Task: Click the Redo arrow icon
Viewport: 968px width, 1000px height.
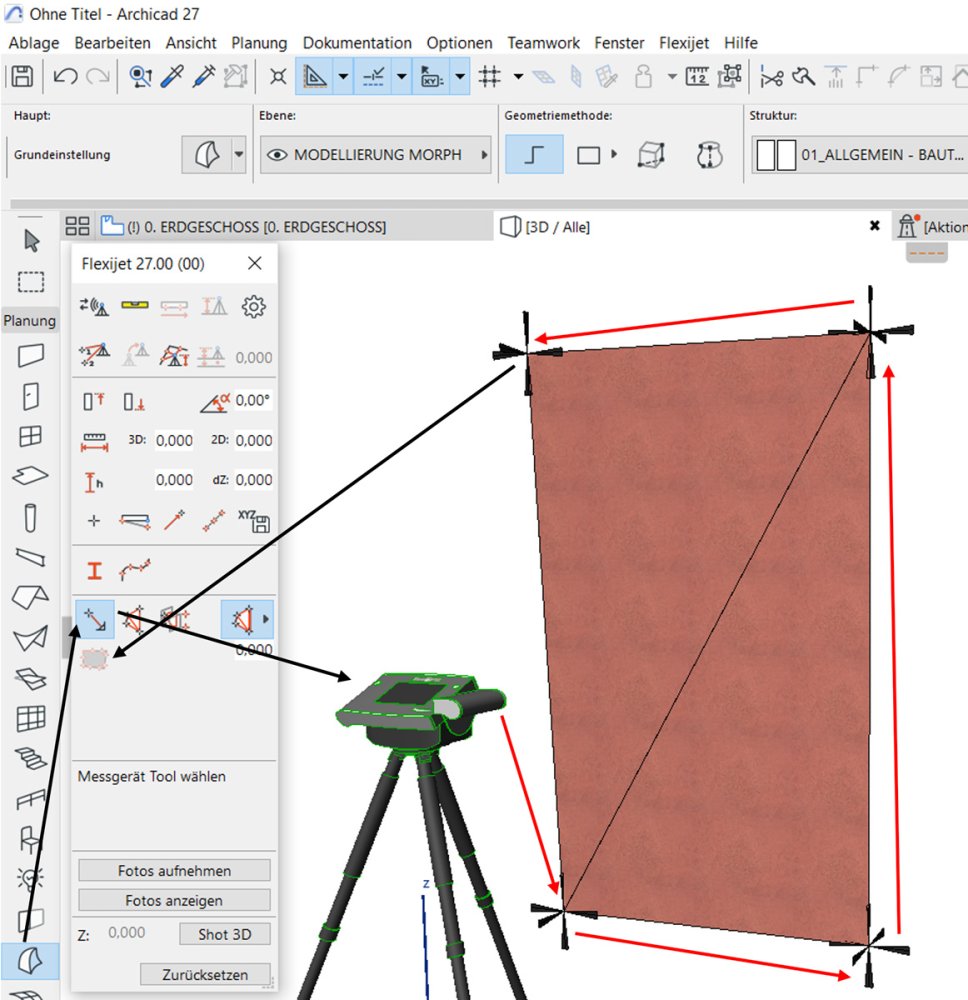Action: pyautogui.click(x=98, y=77)
